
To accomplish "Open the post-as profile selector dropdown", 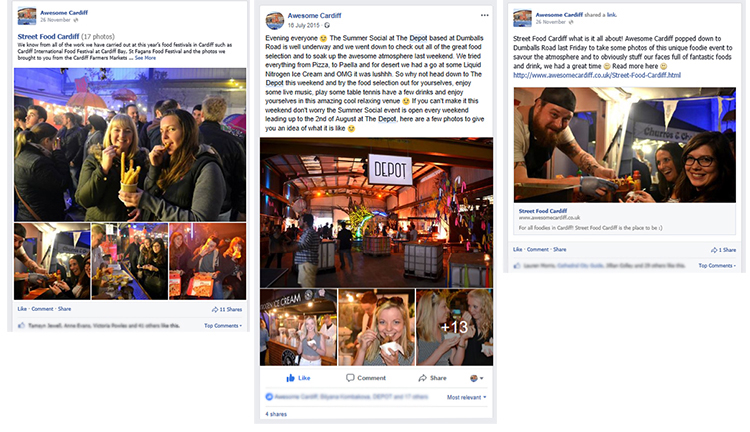I will coord(477,378).
